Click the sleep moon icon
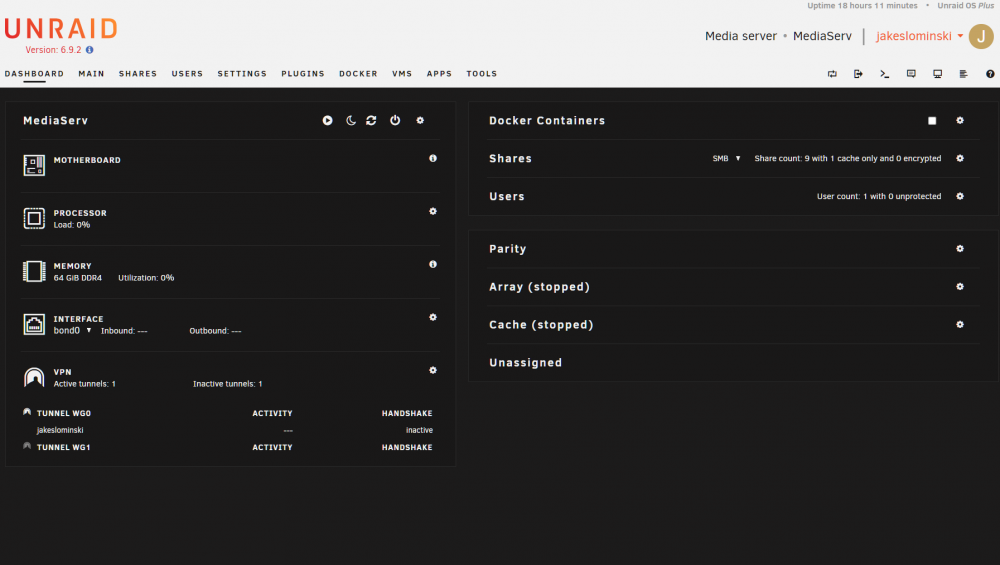This screenshot has width=1000, height=565. [x=351, y=121]
